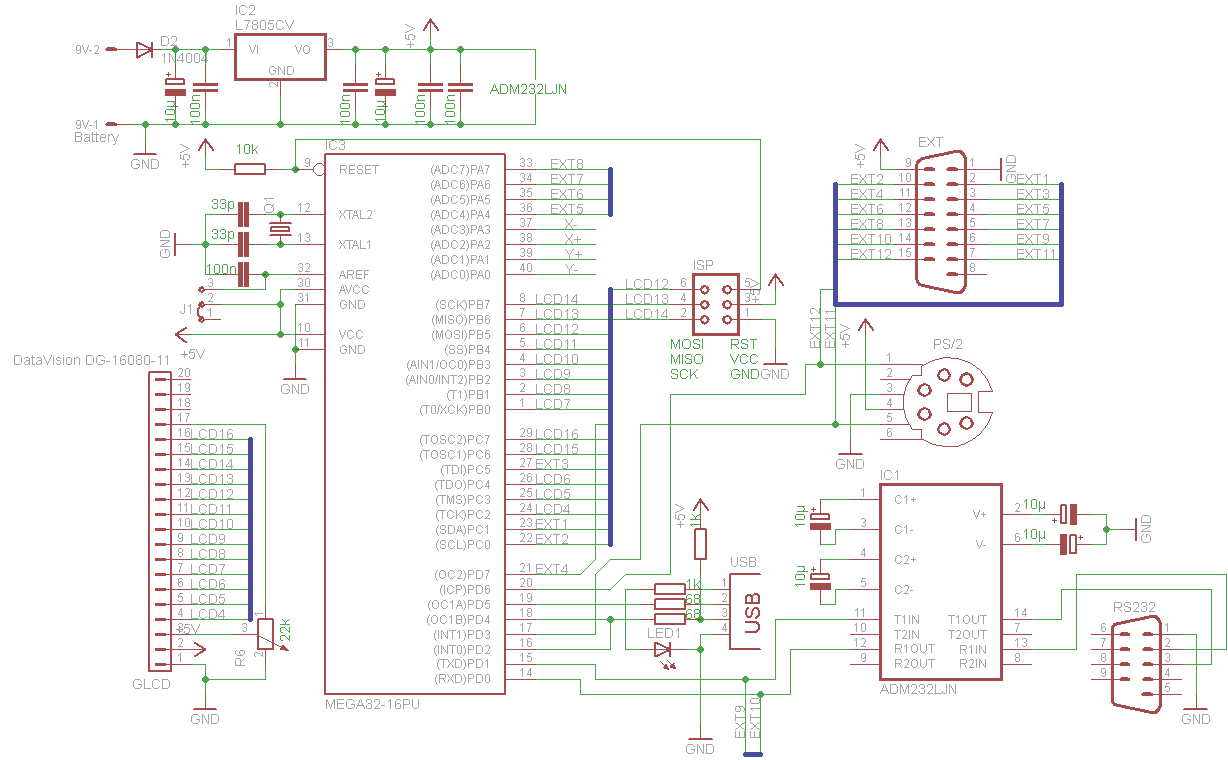This screenshot has height=760, width=1228.
Task: Select the RESET pin name
Action: [x=359, y=169]
